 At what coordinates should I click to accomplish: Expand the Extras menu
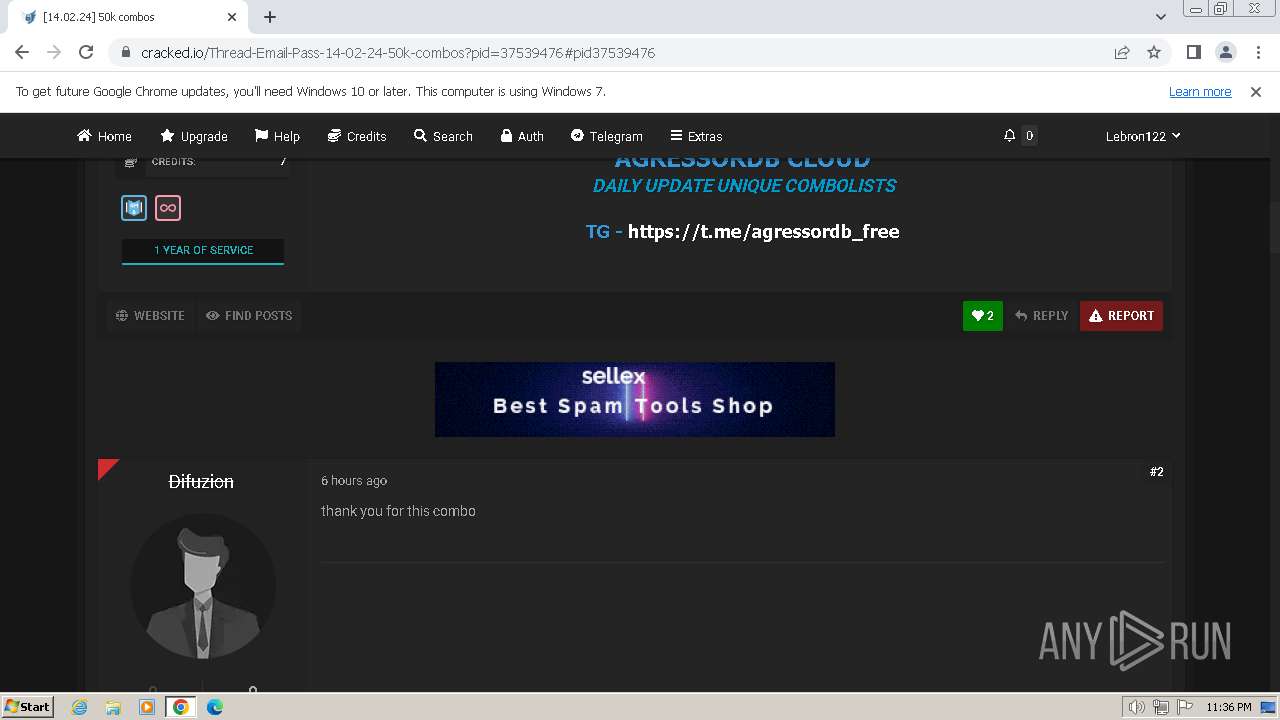696,136
